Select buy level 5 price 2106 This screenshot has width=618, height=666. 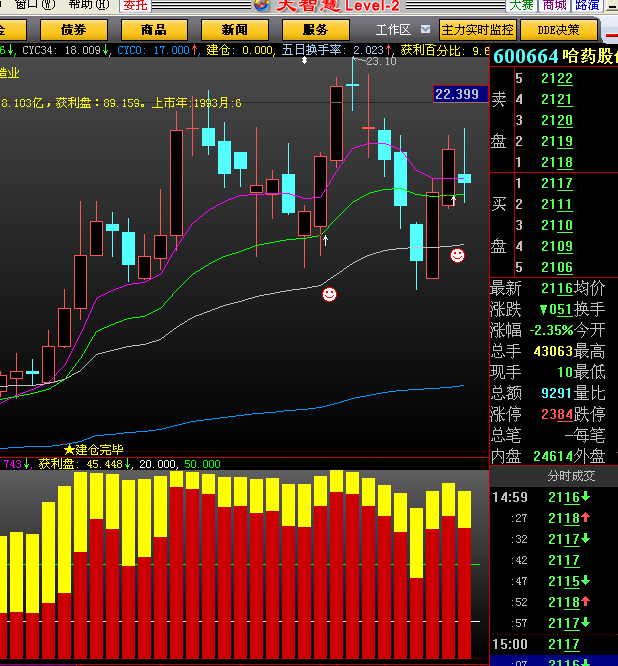point(557,267)
